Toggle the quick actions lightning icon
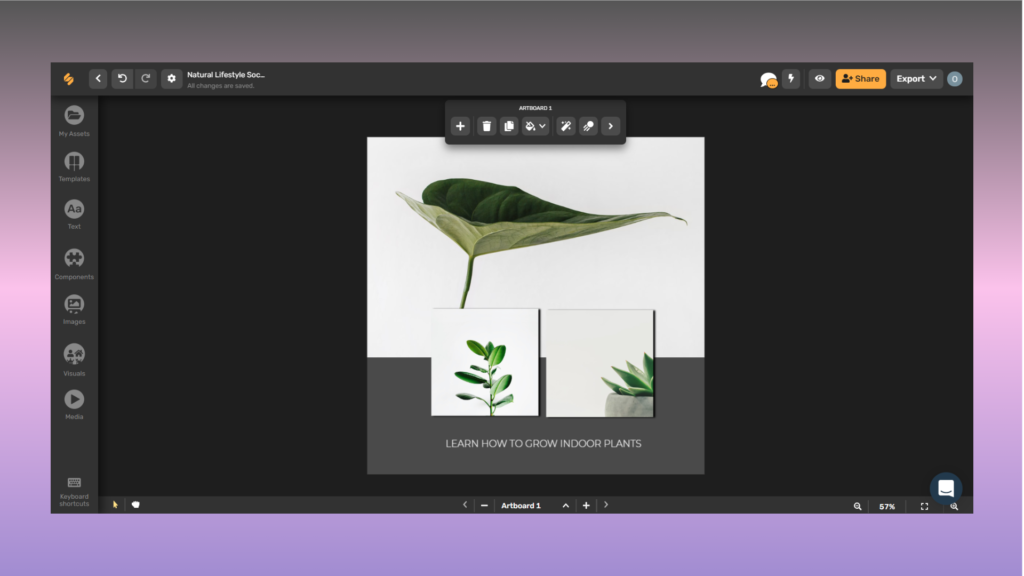1024x576 pixels. [x=790, y=78]
